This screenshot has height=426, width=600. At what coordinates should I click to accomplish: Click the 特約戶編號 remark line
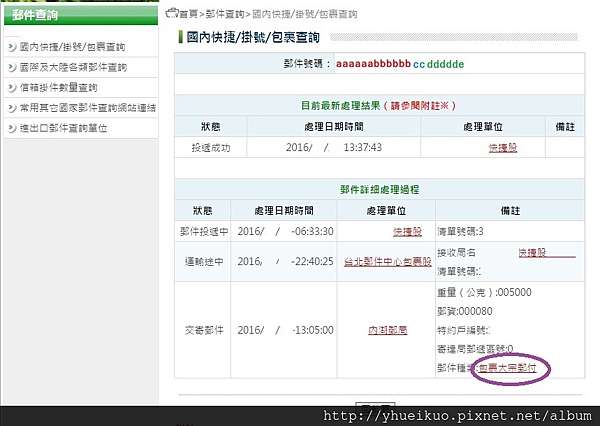(x=464, y=330)
